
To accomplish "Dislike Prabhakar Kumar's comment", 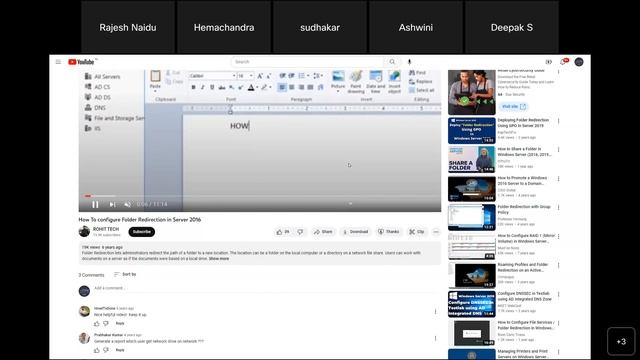I will (x=106, y=350).
